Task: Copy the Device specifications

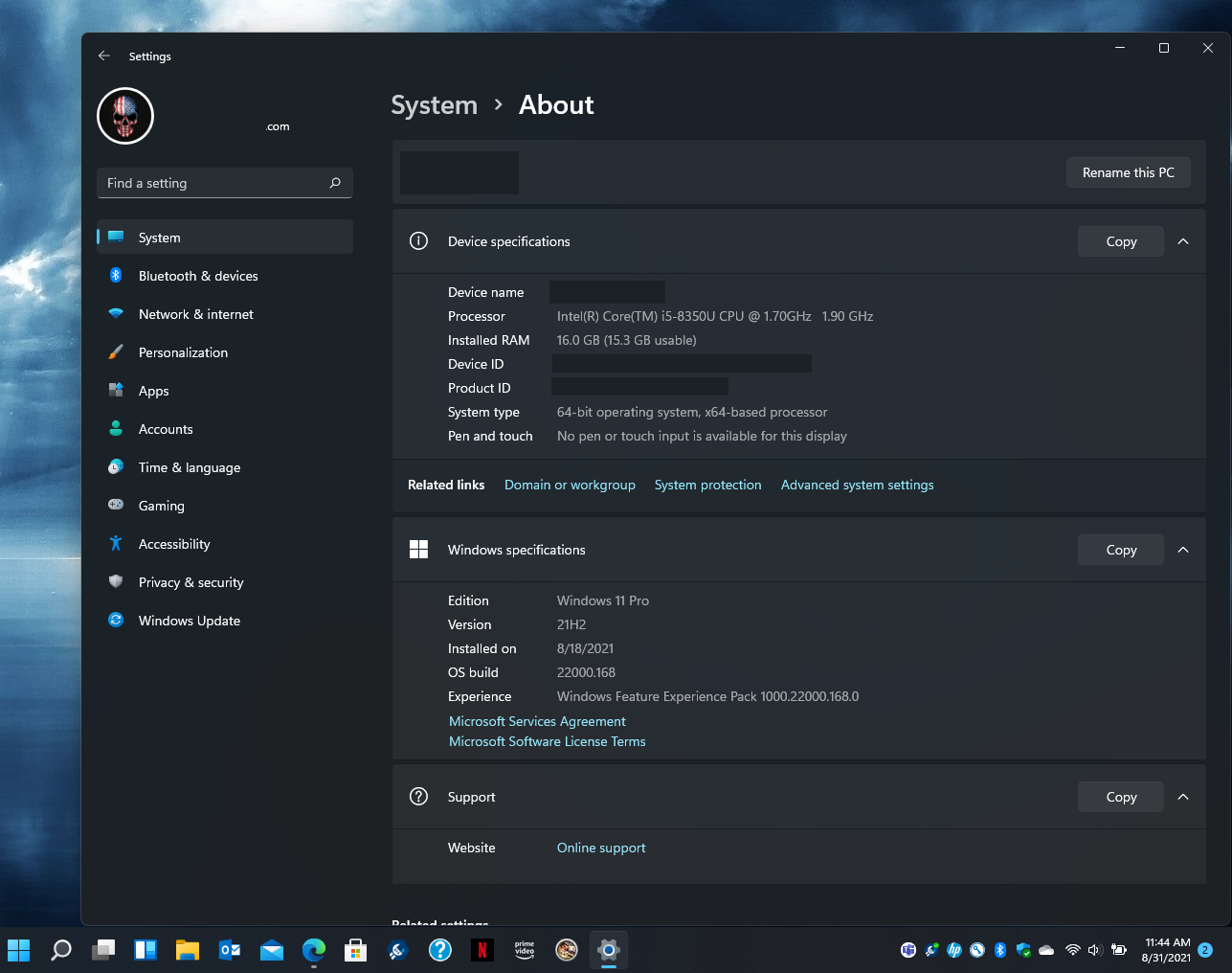Action: tap(1121, 241)
